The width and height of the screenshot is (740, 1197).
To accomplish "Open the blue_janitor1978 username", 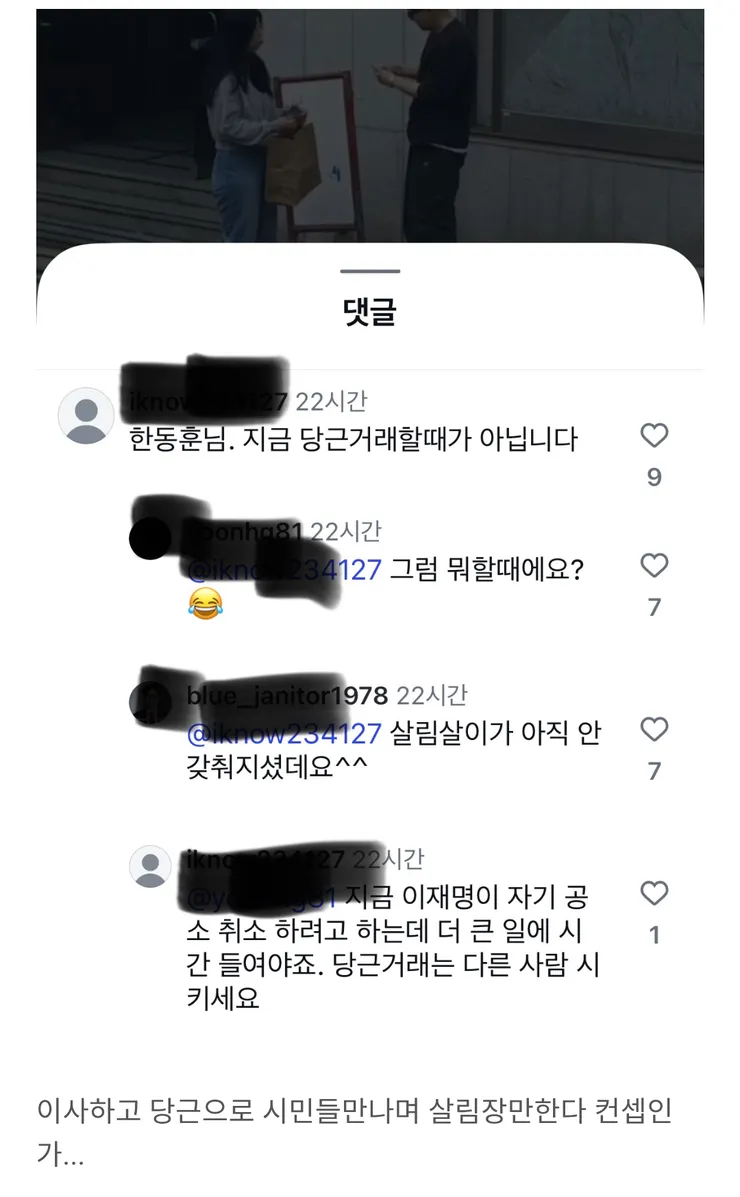I will (287, 695).
